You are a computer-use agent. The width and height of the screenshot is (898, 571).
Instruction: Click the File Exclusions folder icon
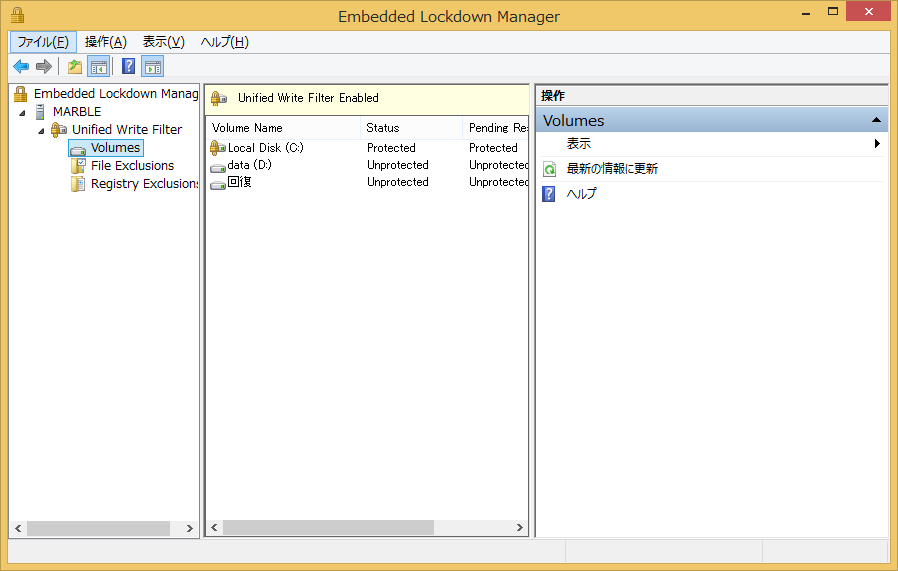click(78, 166)
